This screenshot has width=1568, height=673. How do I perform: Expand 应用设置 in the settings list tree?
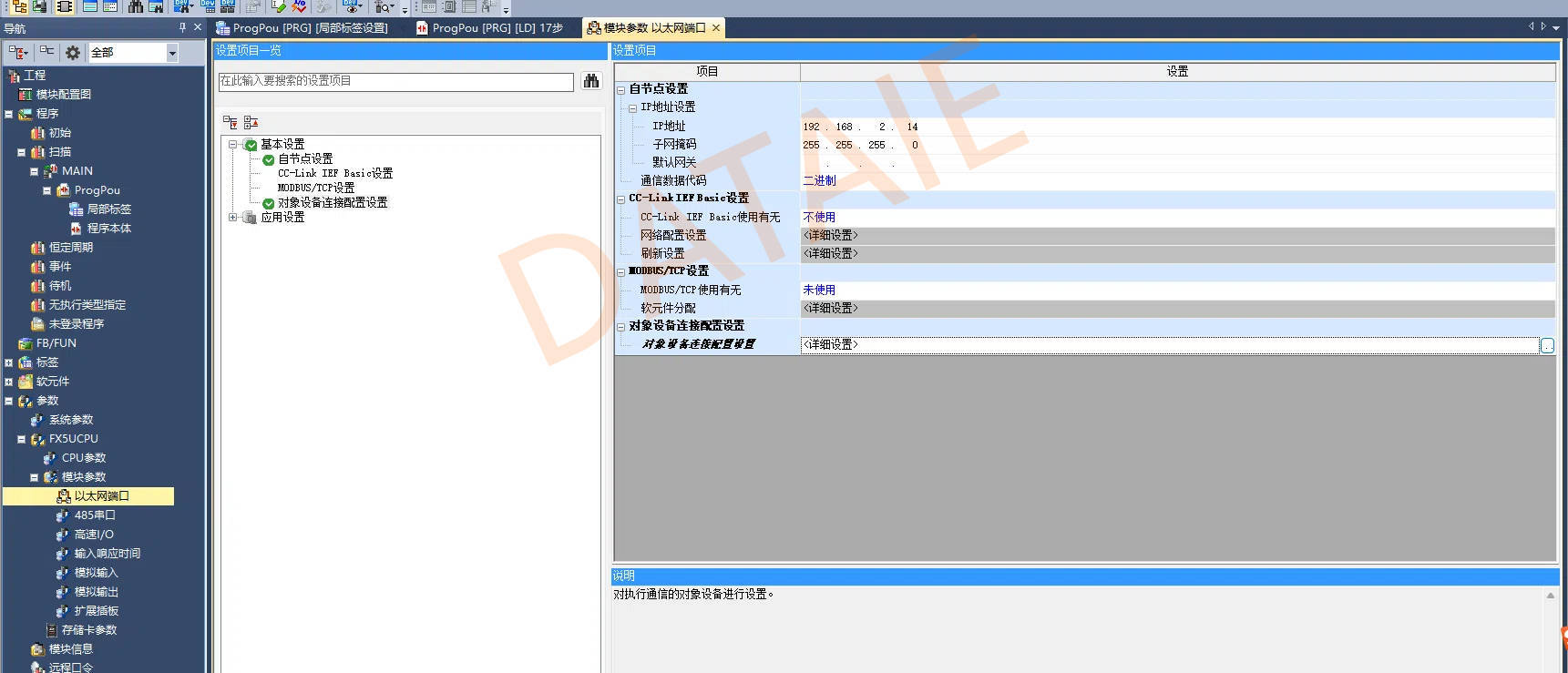[232, 217]
